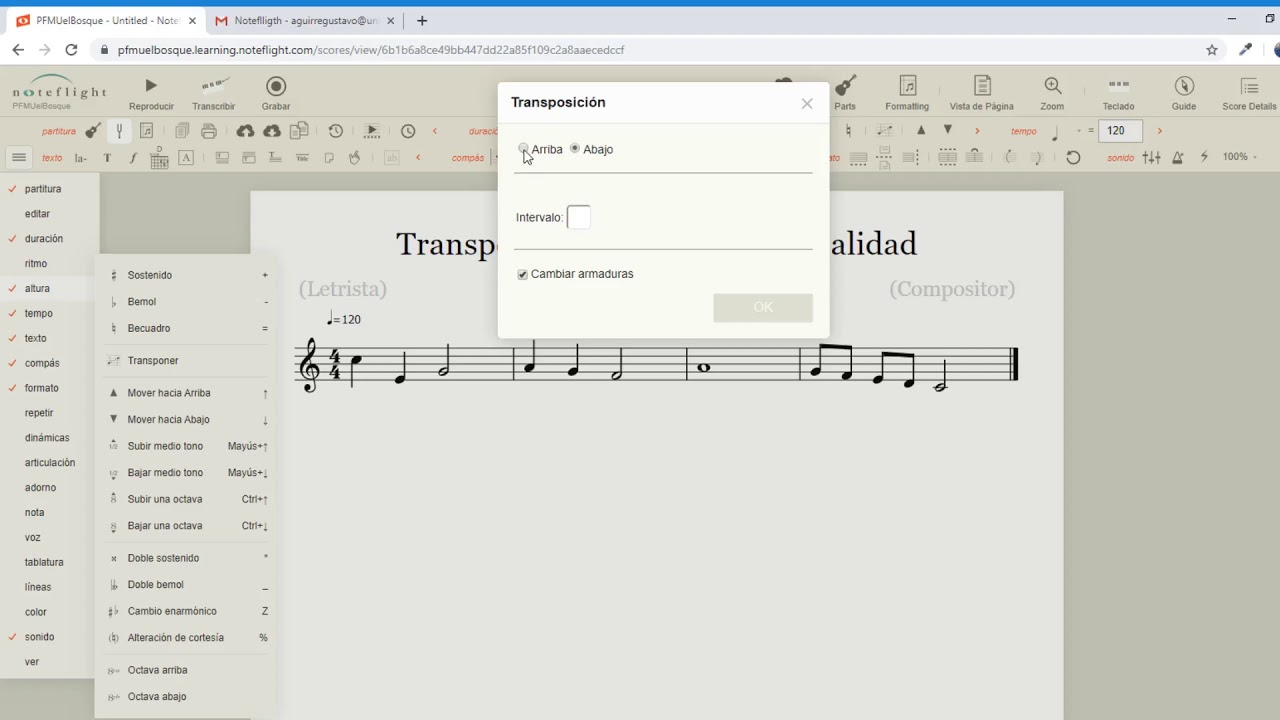
Task: Close the Transposición dialog
Action: [x=807, y=103]
